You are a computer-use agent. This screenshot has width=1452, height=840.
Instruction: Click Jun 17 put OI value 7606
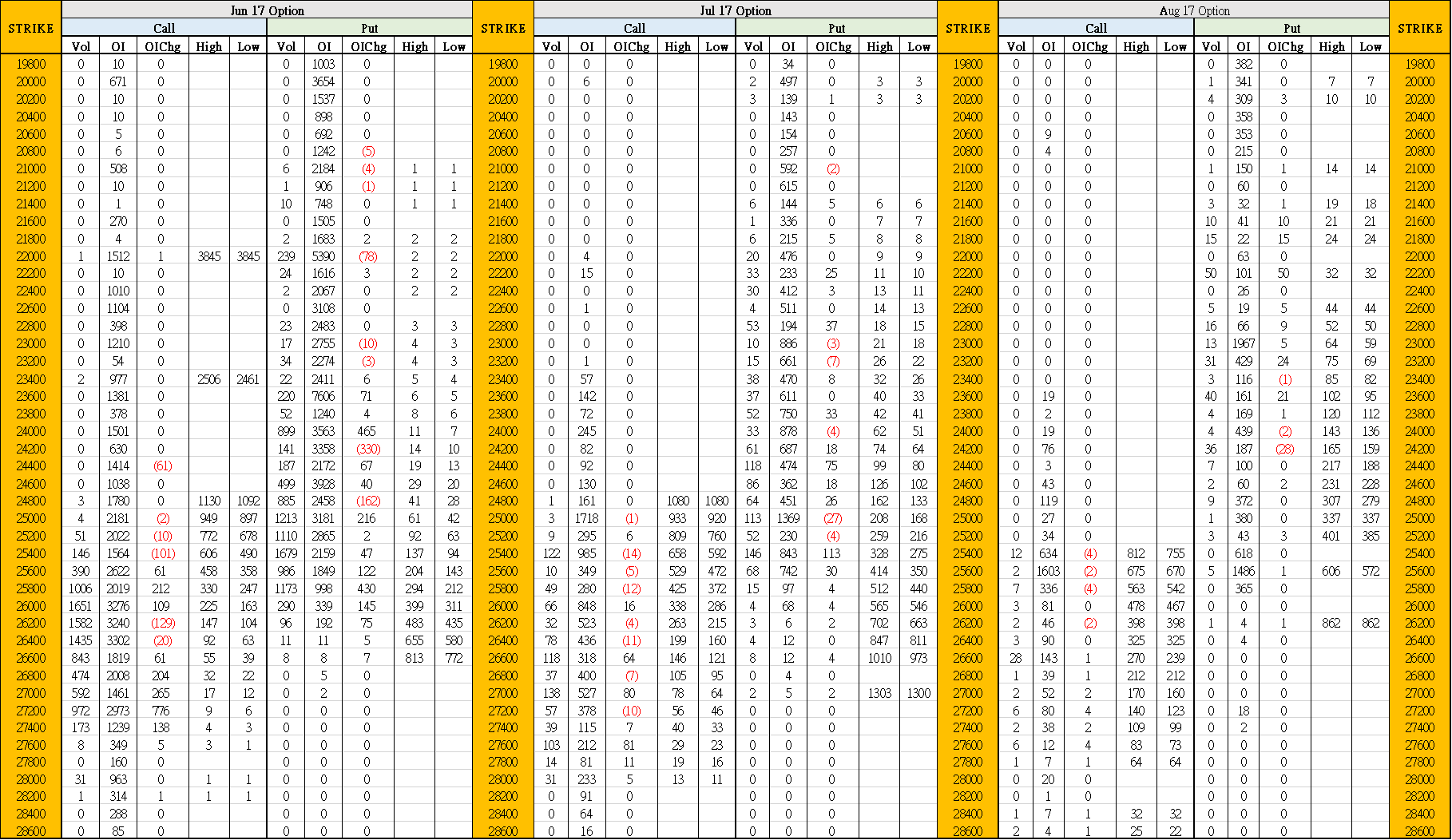[x=323, y=396]
